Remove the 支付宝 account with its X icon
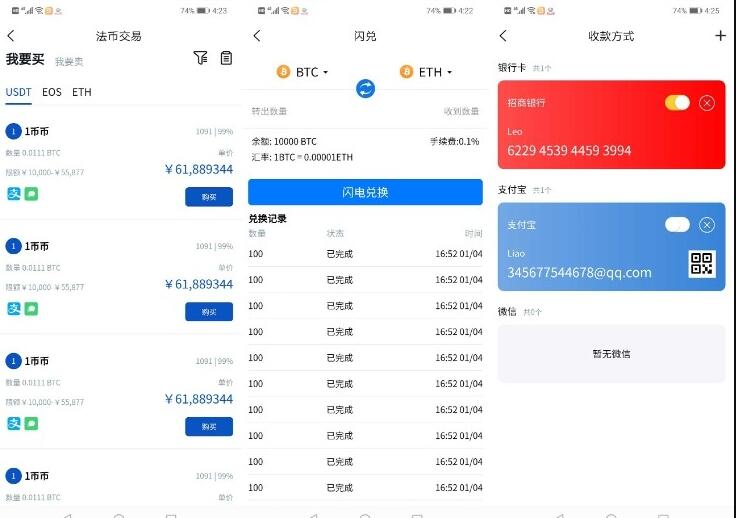The height and width of the screenshot is (518, 736). 706,225
